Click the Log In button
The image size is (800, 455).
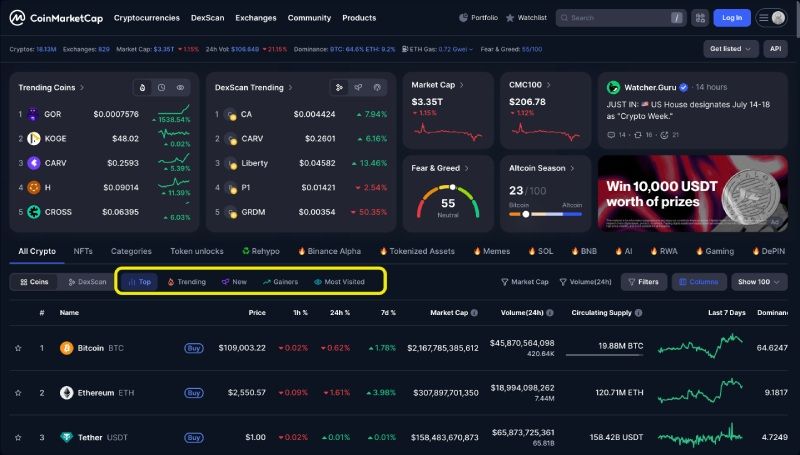pyautogui.click(x=732, y=18)
